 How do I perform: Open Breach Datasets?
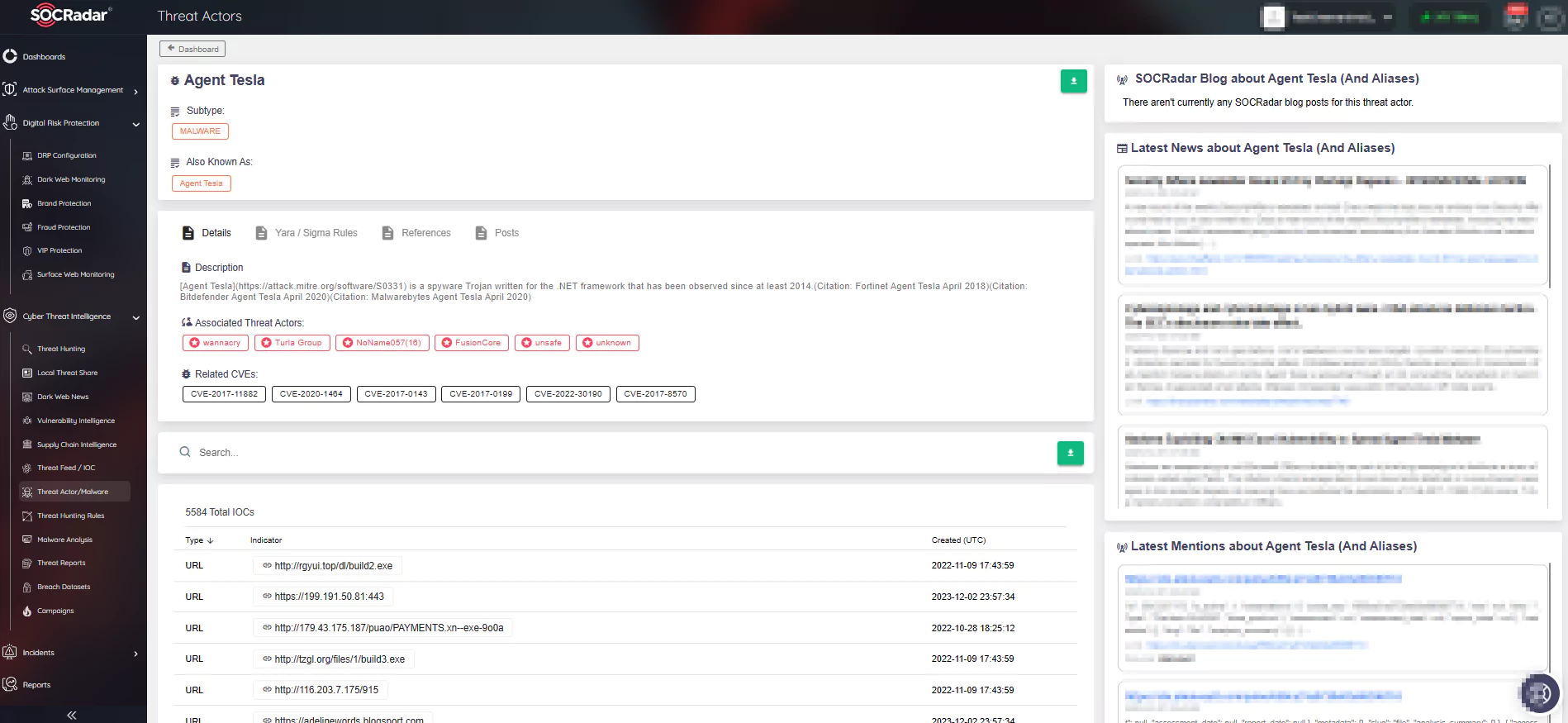pyautogui.click(x=64, y=587)
